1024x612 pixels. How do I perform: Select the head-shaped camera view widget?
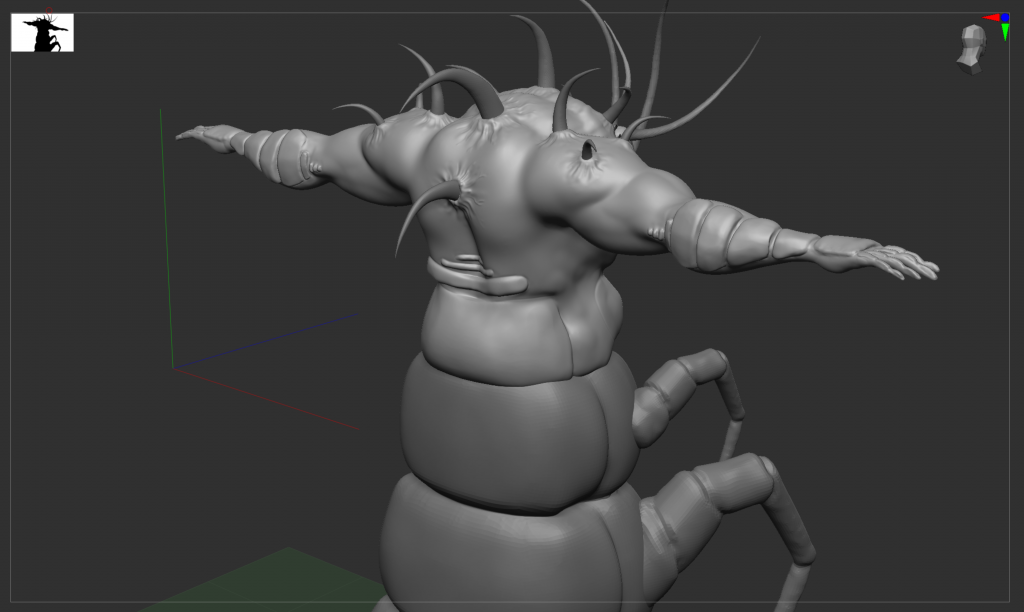(x=971, y=49)
